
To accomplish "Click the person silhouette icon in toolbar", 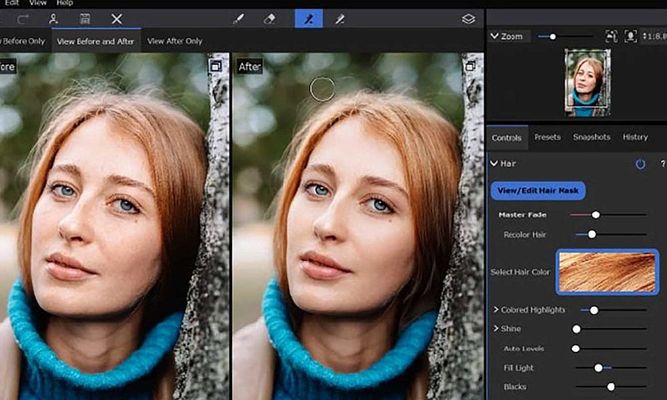I will [53, 19].
